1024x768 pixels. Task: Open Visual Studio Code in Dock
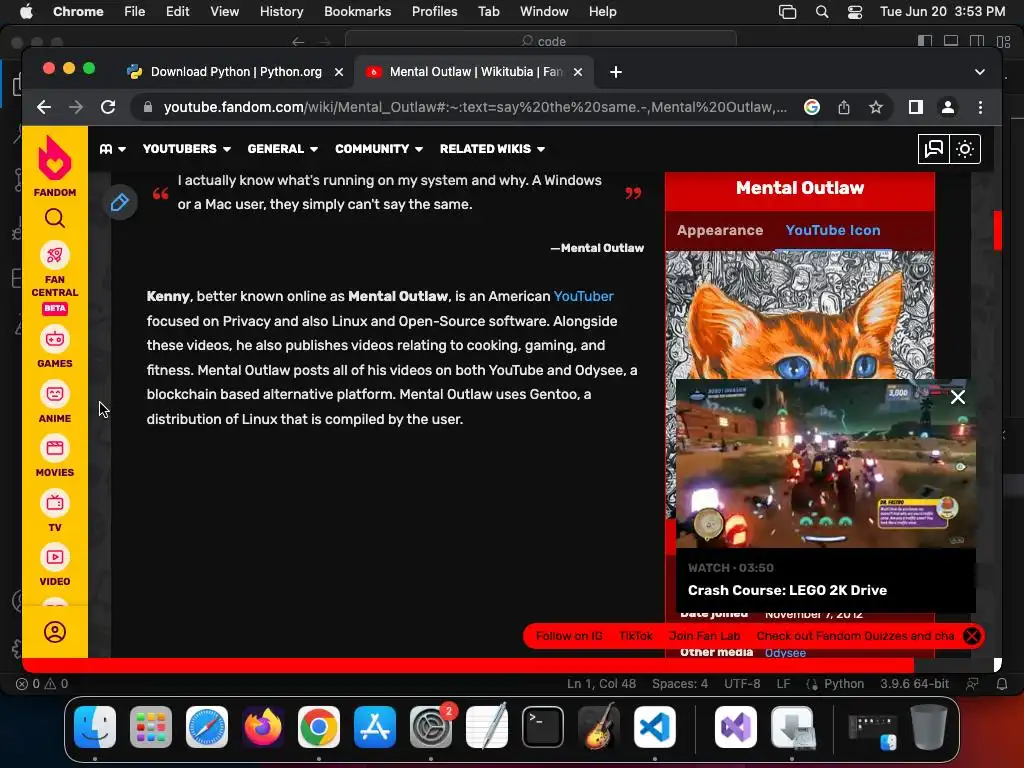pyautogui.click(x=654, y=727)
